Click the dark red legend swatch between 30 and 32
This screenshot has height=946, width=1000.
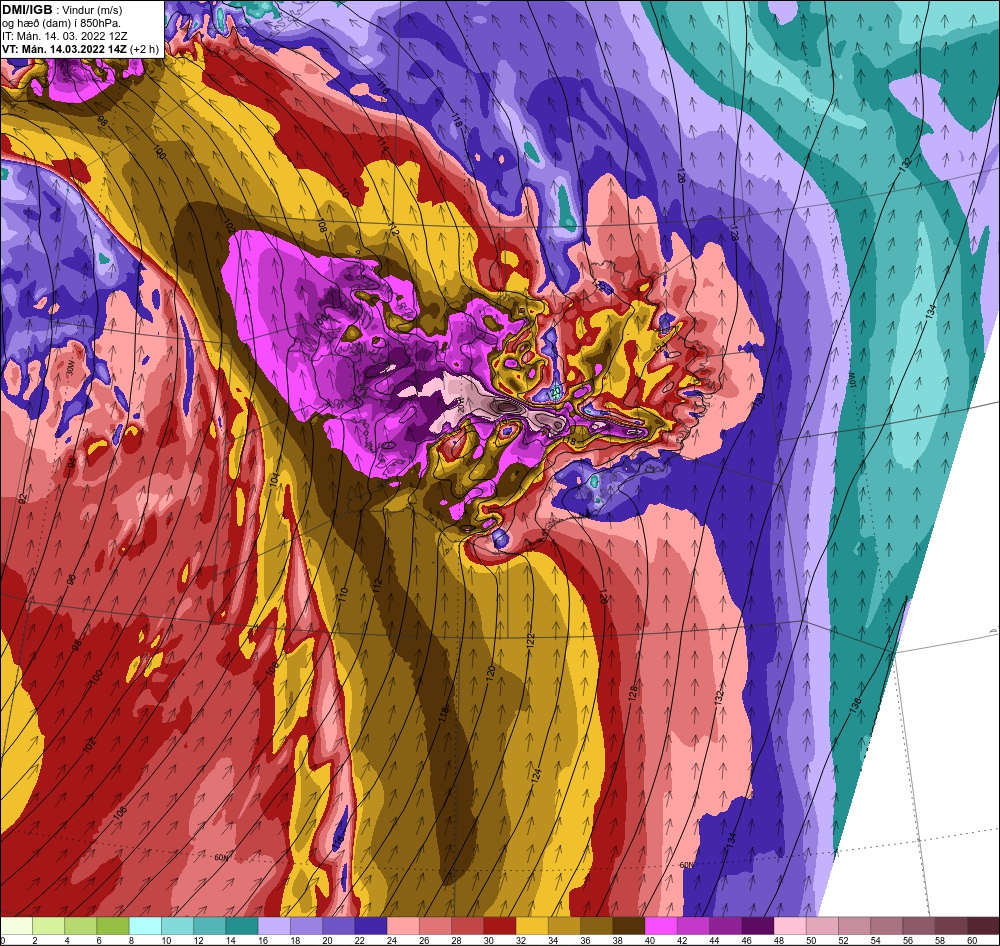point(500,926)
